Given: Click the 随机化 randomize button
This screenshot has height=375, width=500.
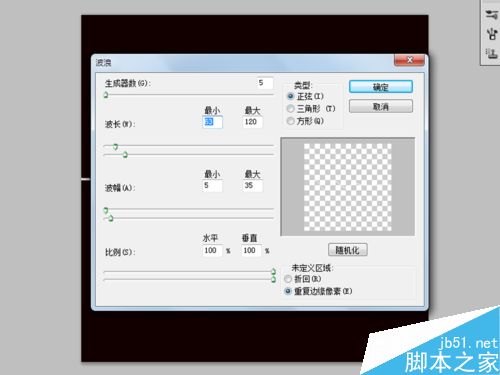Looking at the screenshot, I should pyautogui.click(x=348, y=250).
